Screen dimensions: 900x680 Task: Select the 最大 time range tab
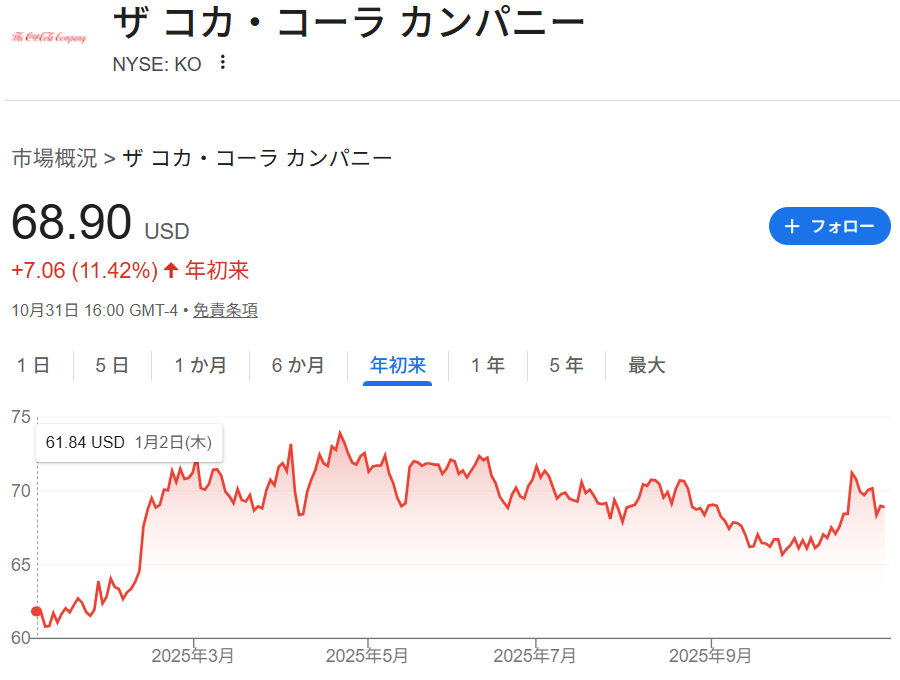(646, 366)
